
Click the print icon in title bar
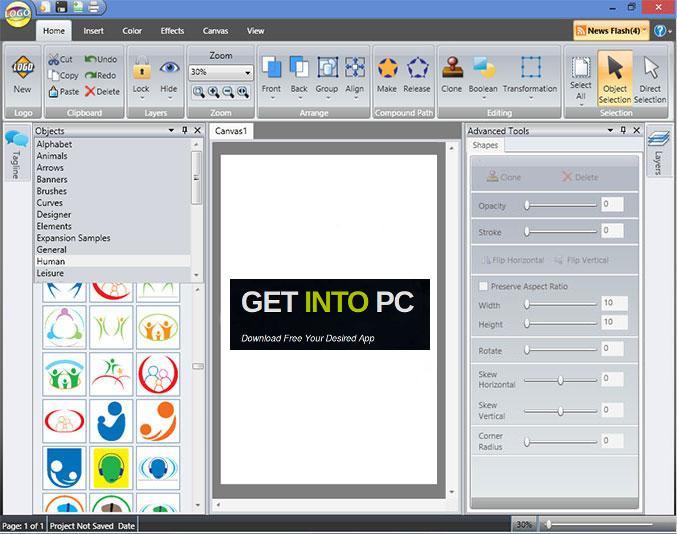tap(93, 6)
